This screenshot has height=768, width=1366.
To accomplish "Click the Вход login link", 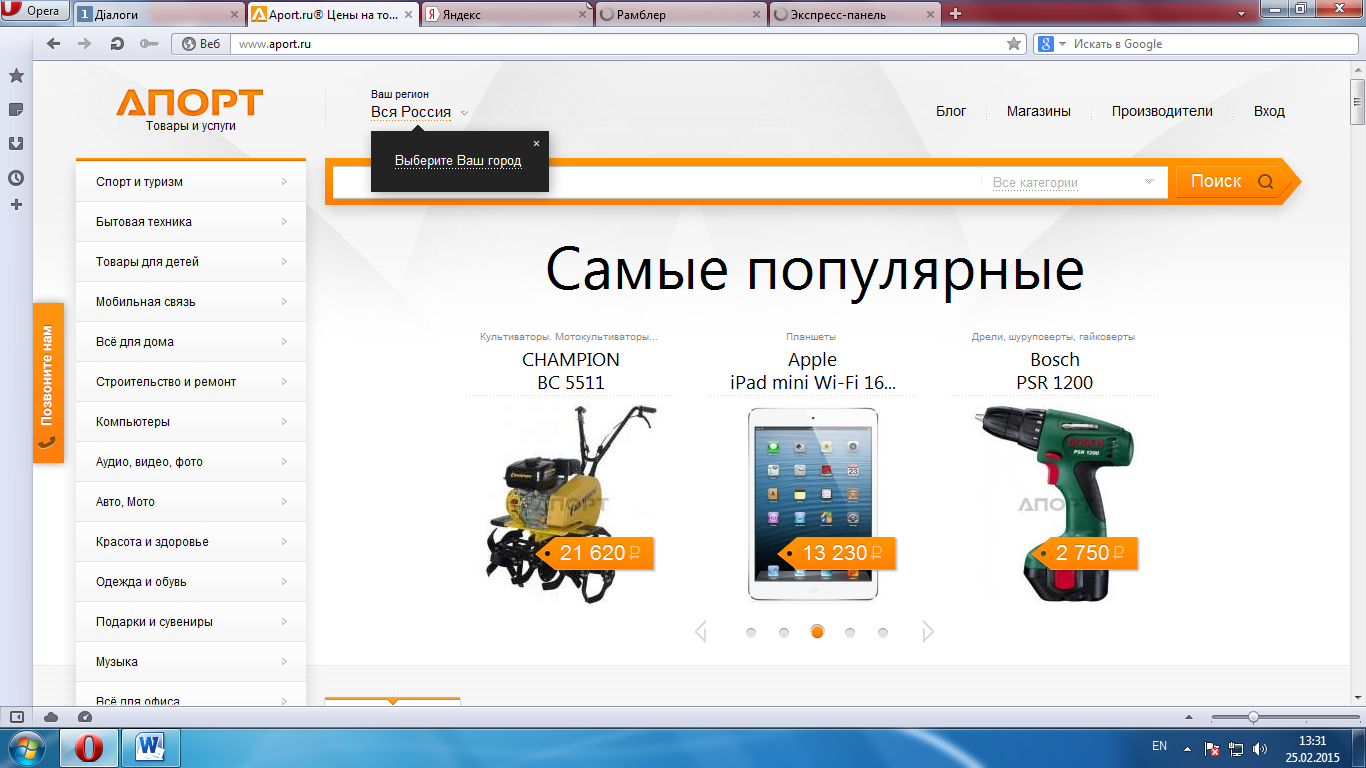I will tap(1269, 111).
